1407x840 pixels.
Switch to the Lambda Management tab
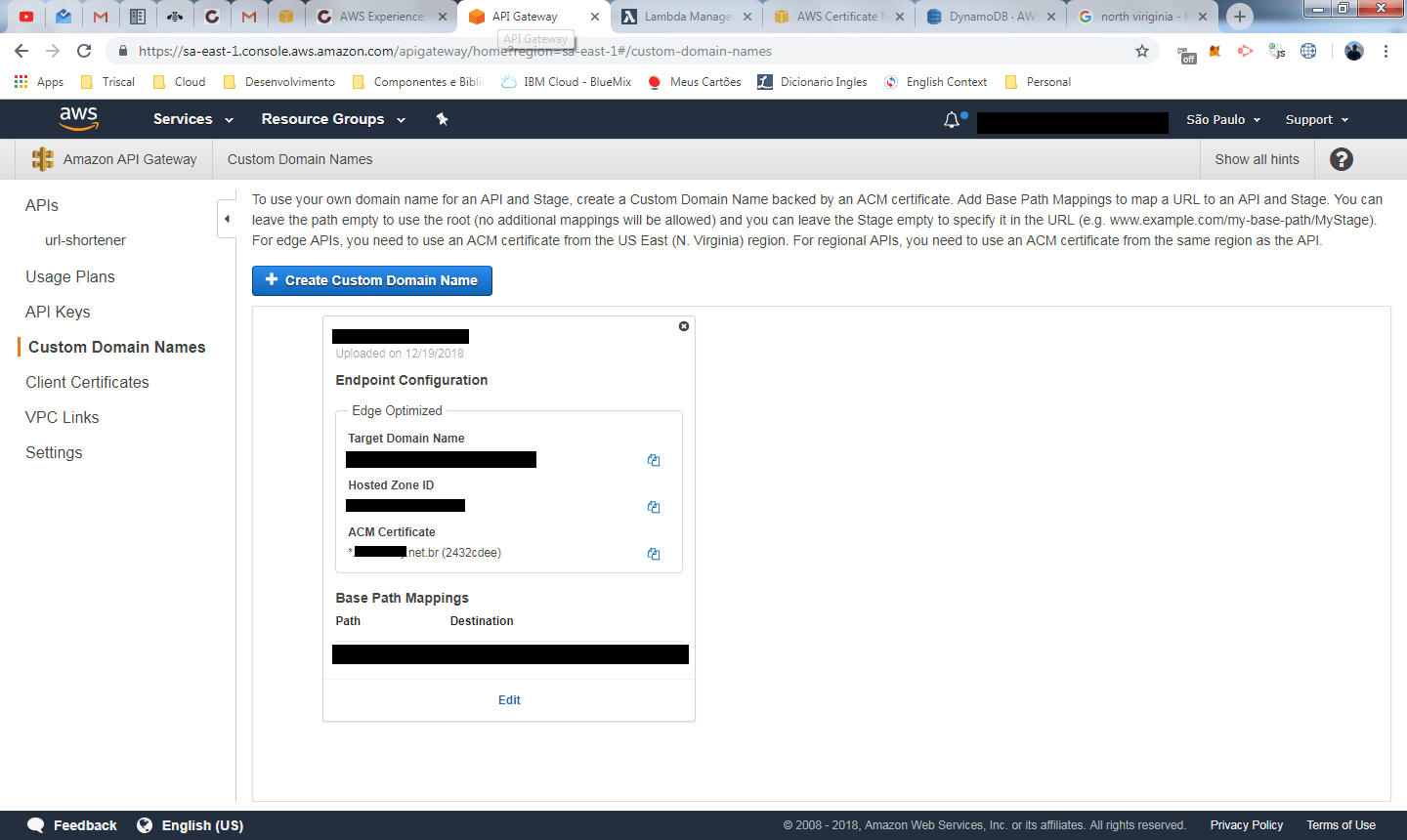click(686, 17)
